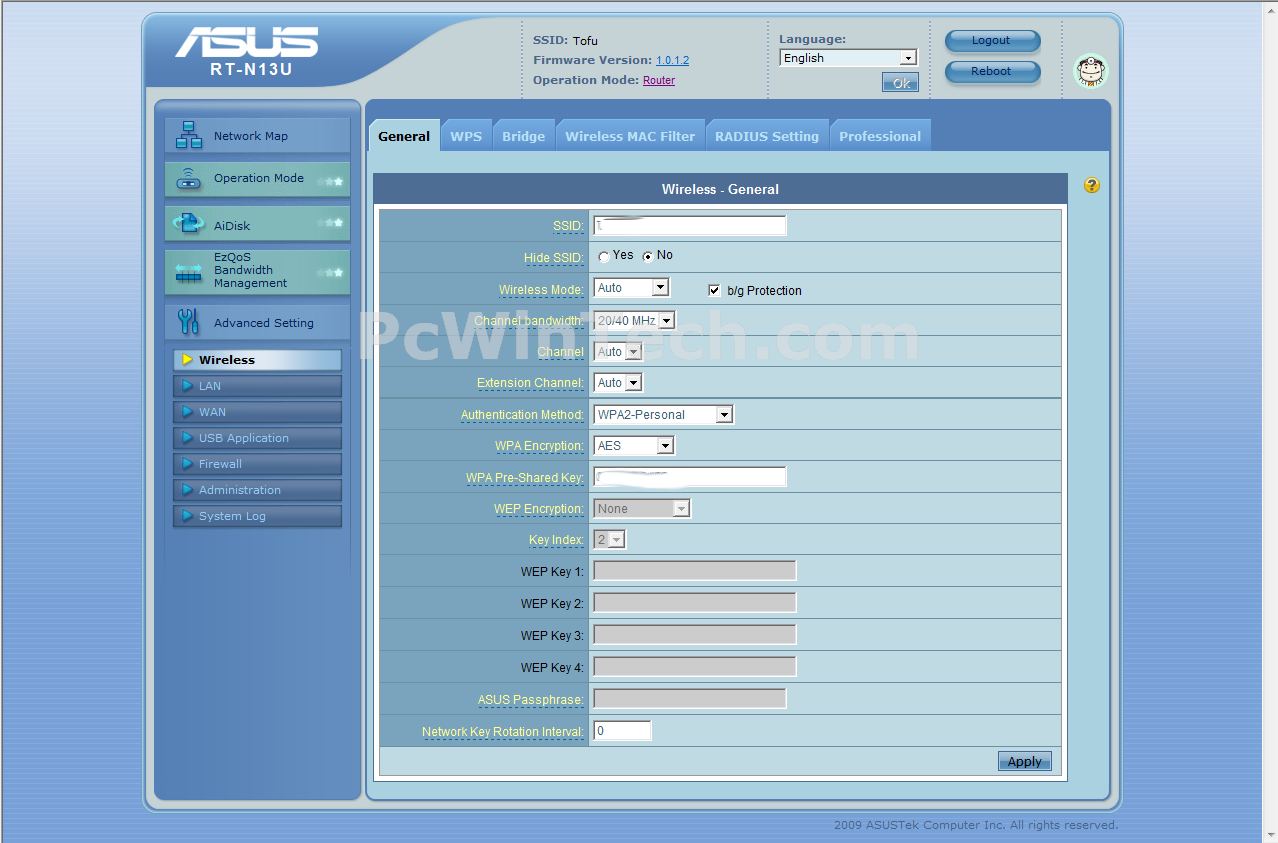Screen dimensions: 1278x843
Task: Select No for Hide SSID
Action: pos(648,257)
